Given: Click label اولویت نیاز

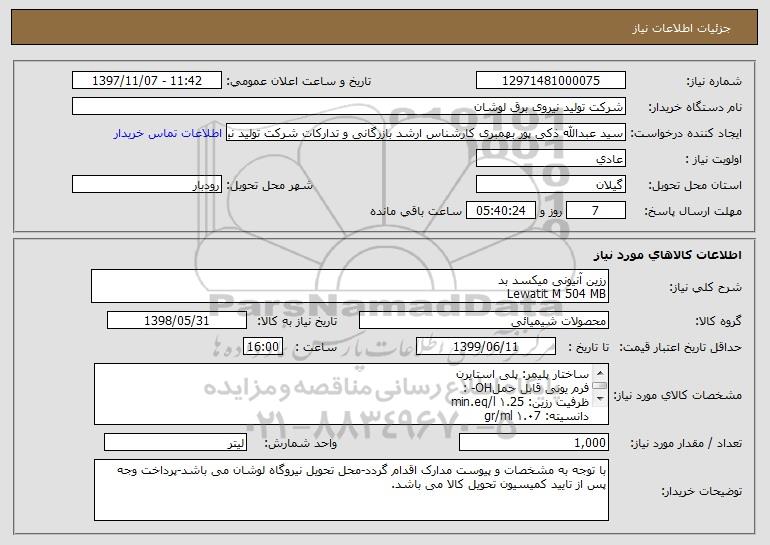Looking at the screenshot, I should click(x=714, y=160).
